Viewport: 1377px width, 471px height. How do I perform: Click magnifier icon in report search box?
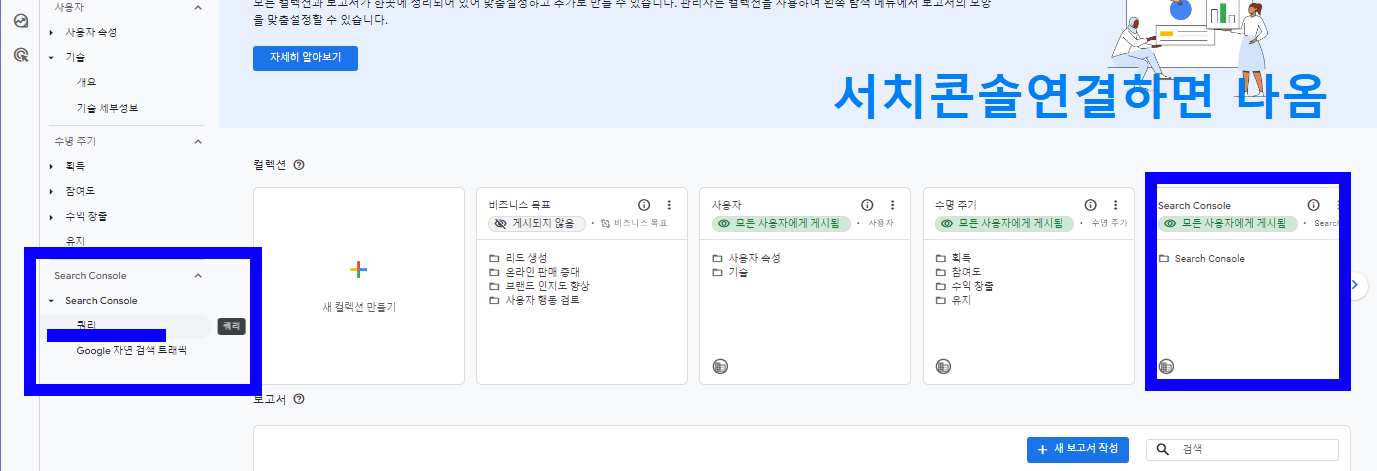[1163, 450]
